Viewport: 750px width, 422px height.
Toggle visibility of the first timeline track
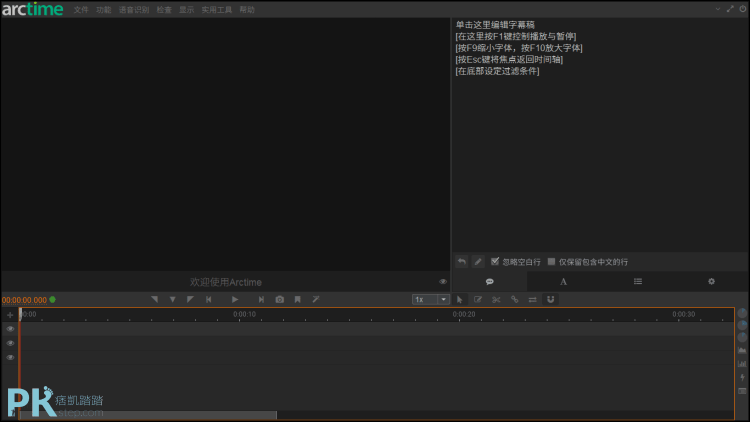click(10, 329)
